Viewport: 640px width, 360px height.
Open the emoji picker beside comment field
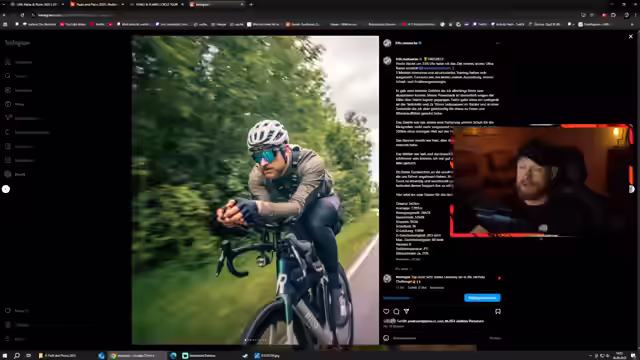pyautogui.click(x=386, y=338)
